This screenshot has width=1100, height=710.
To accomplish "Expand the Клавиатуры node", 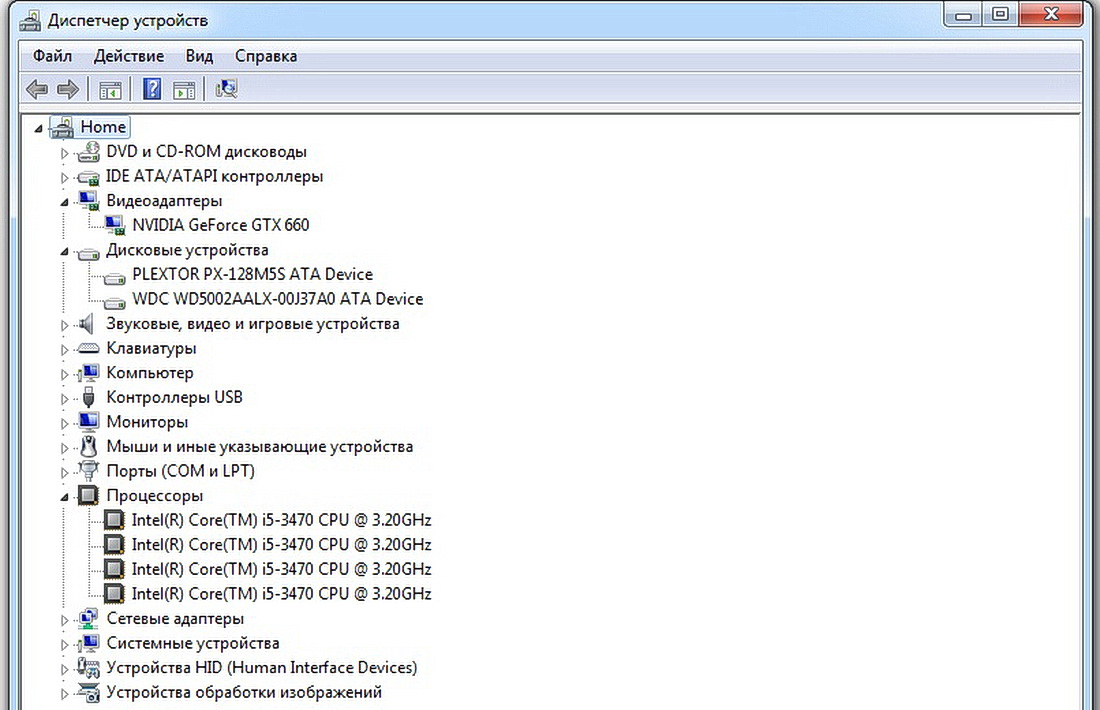I will click(x=65, y=349).
